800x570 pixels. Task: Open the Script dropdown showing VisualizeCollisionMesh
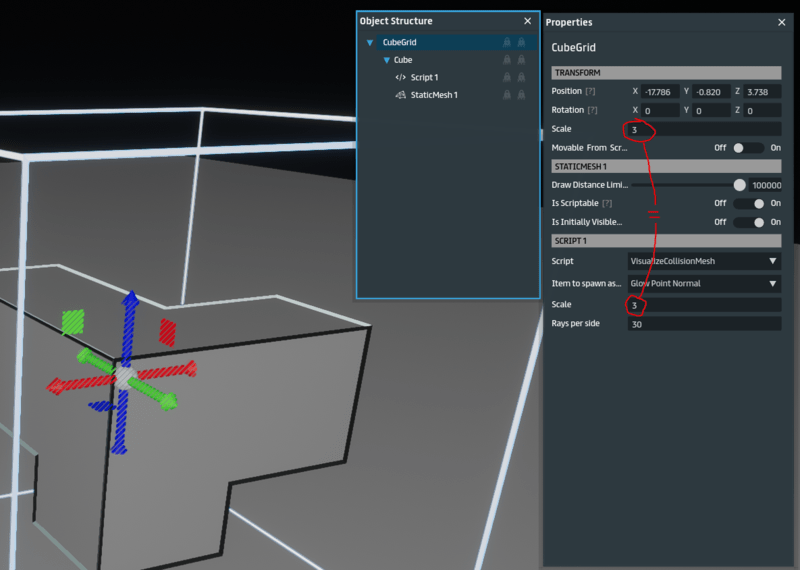[704, 261]
